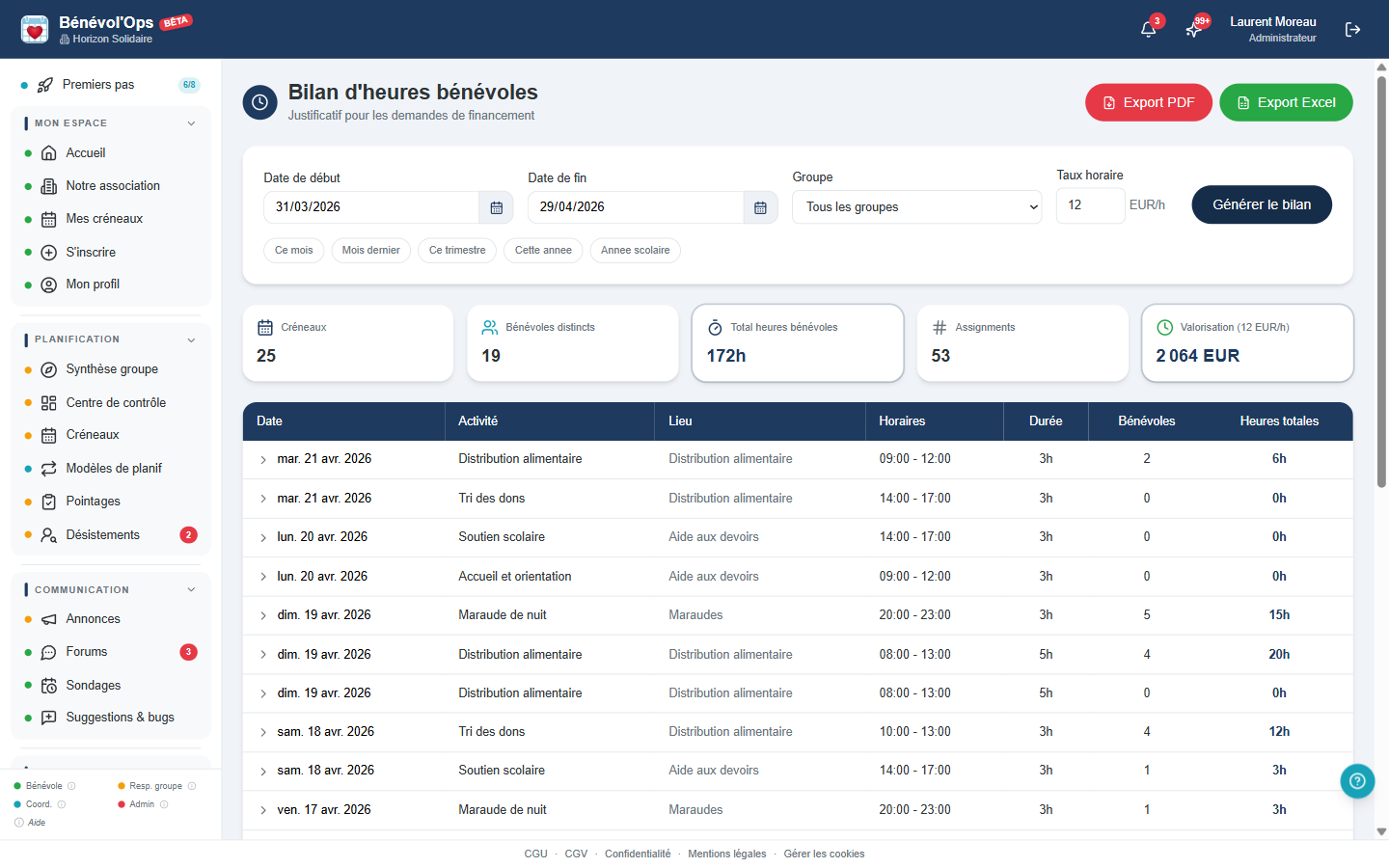The width and height of the screenshot is (1389, 868).
Task: Expand the dim. 19 avr. Maraude de nuit row
Action: click(262, 616)
